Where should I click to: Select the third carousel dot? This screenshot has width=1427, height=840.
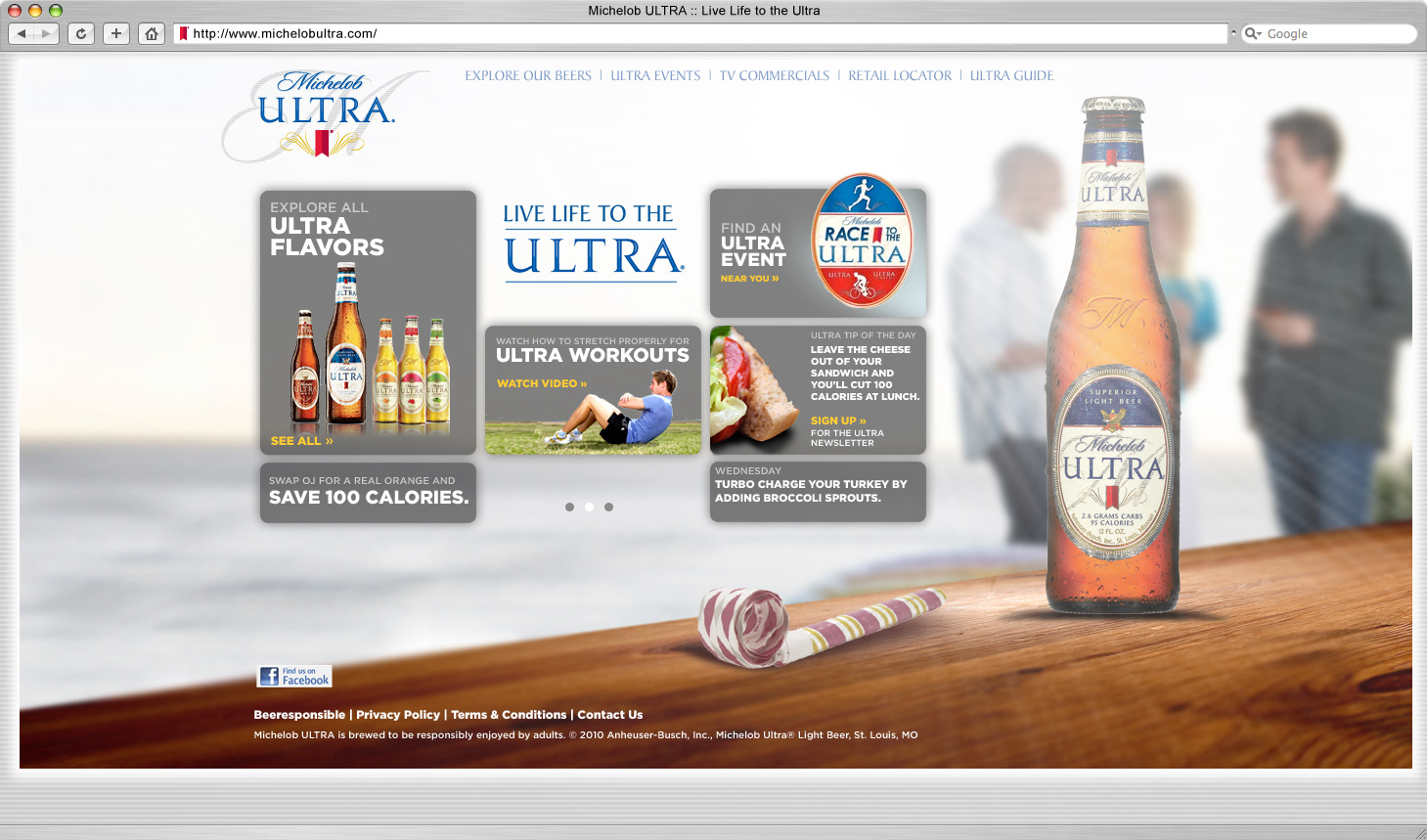pos(608,507)
